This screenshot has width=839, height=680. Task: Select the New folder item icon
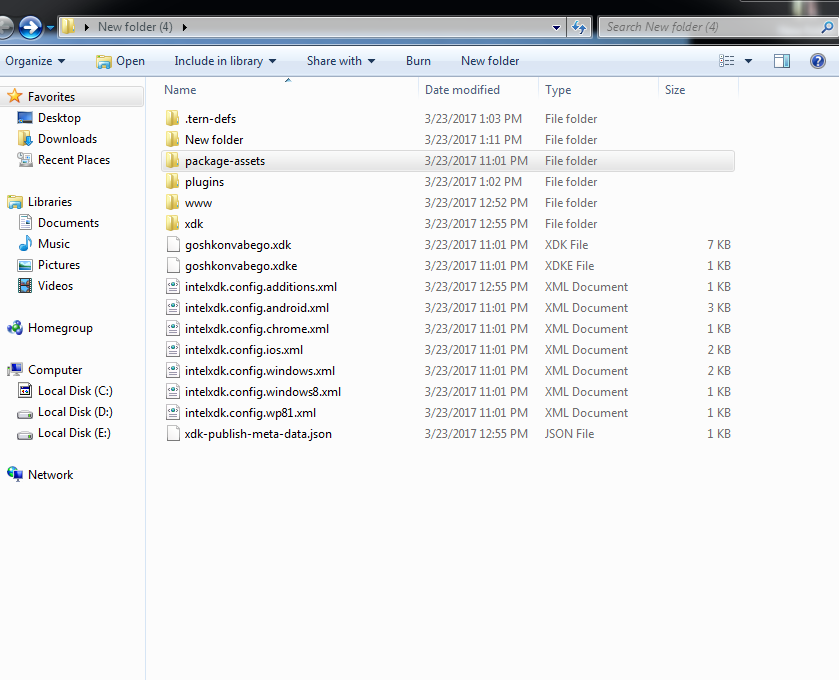[172, 140]
